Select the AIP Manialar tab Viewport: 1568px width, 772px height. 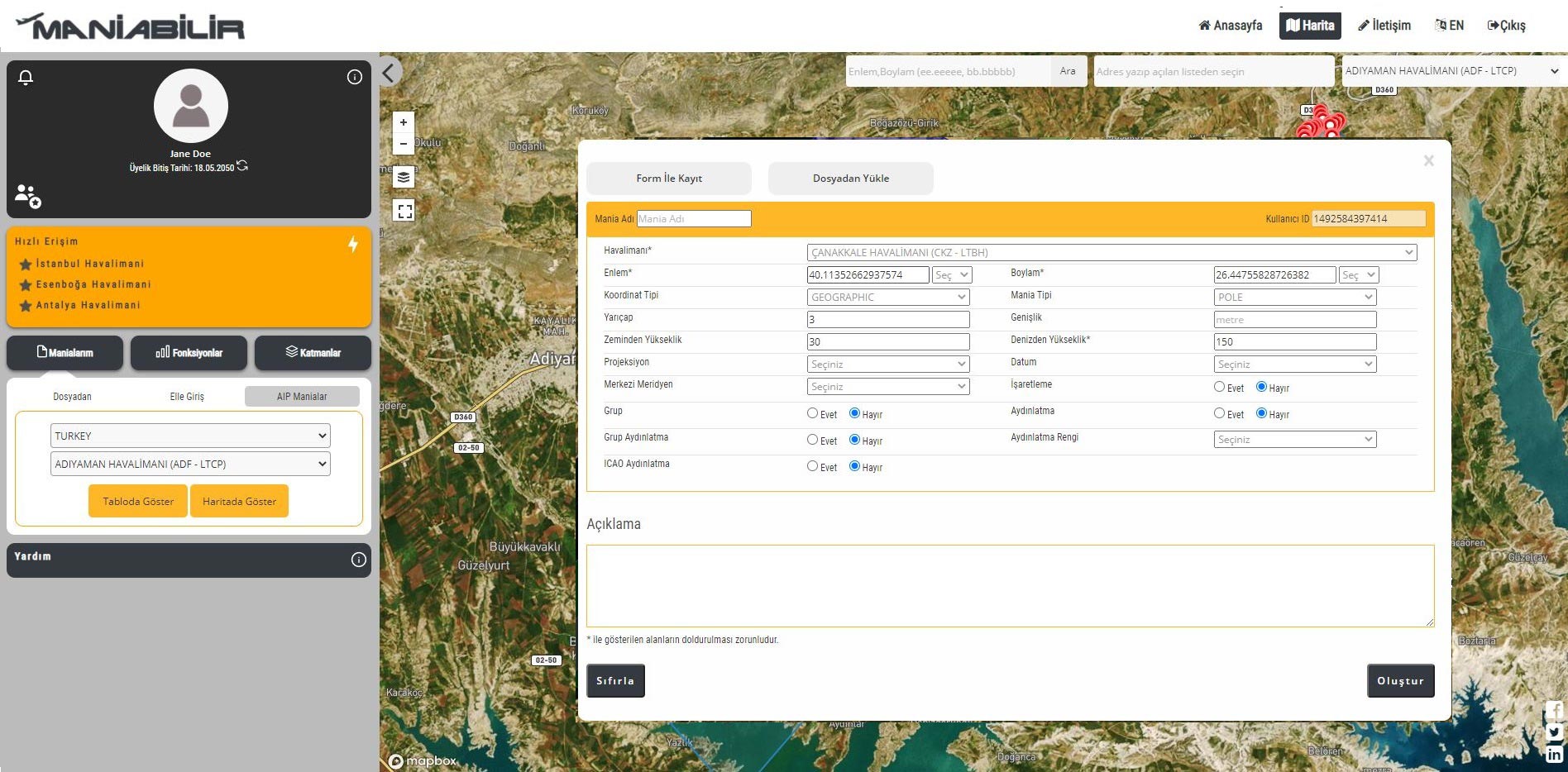[x=302, y=397]
